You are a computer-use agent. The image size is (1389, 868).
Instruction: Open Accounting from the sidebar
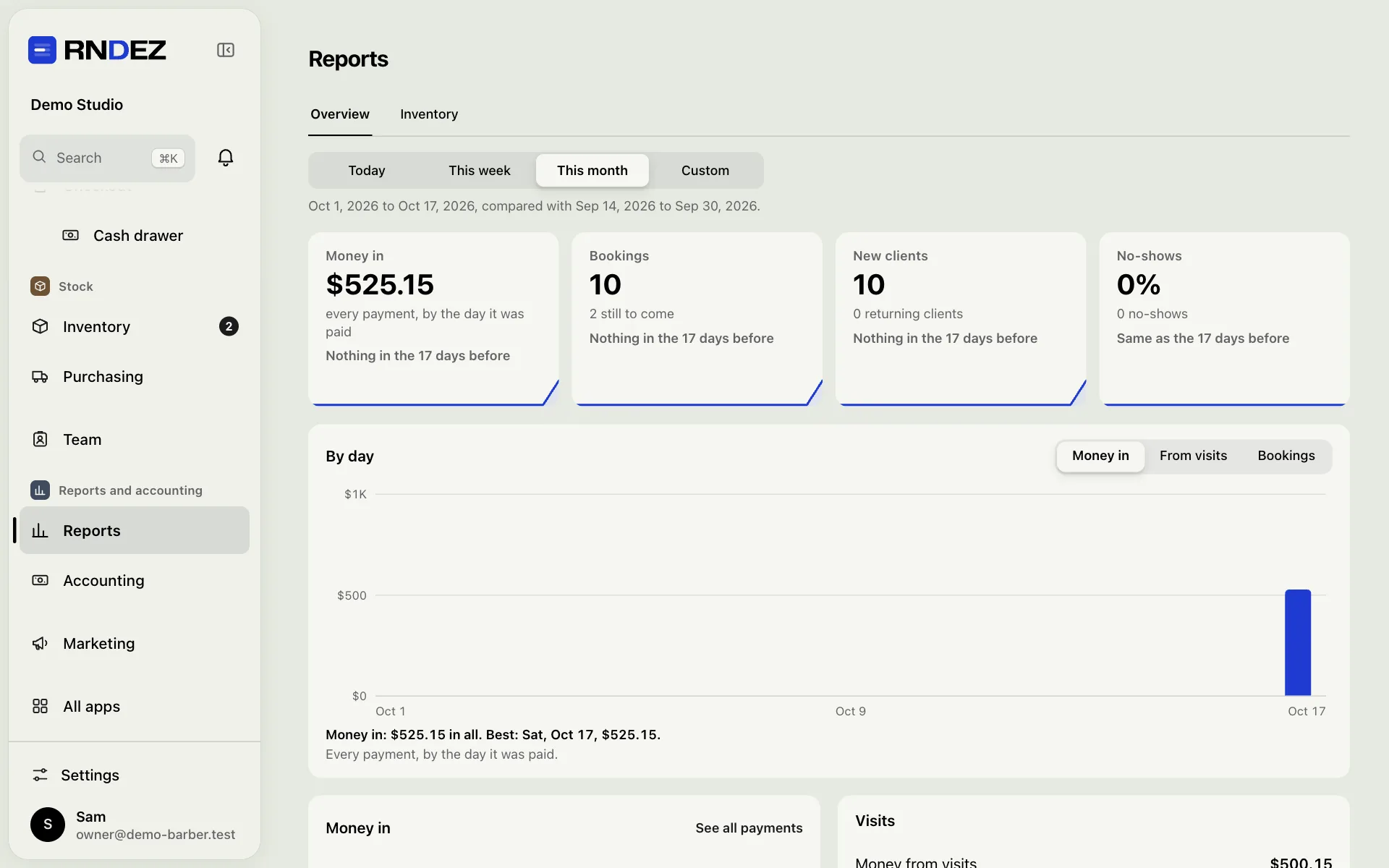(135, 580)
